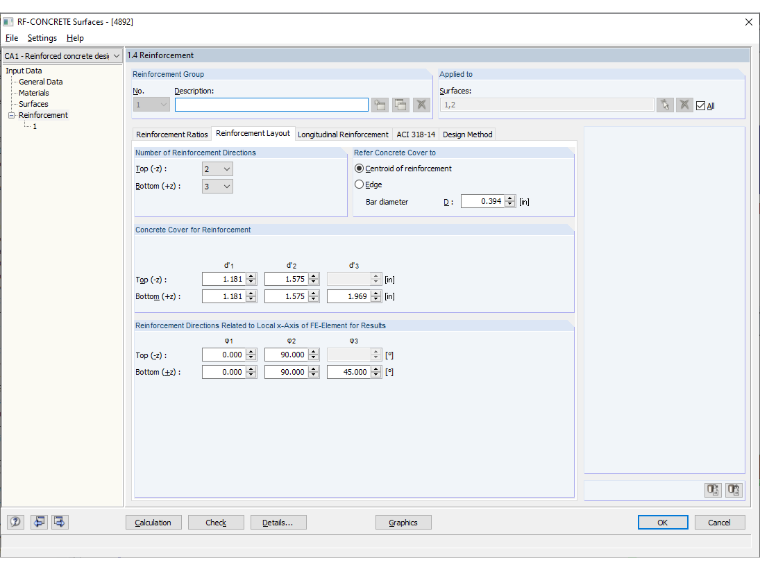
Task: Open Bottom (+z) directions dropdown
Action: pyautogui.click(x=217, y=186)
